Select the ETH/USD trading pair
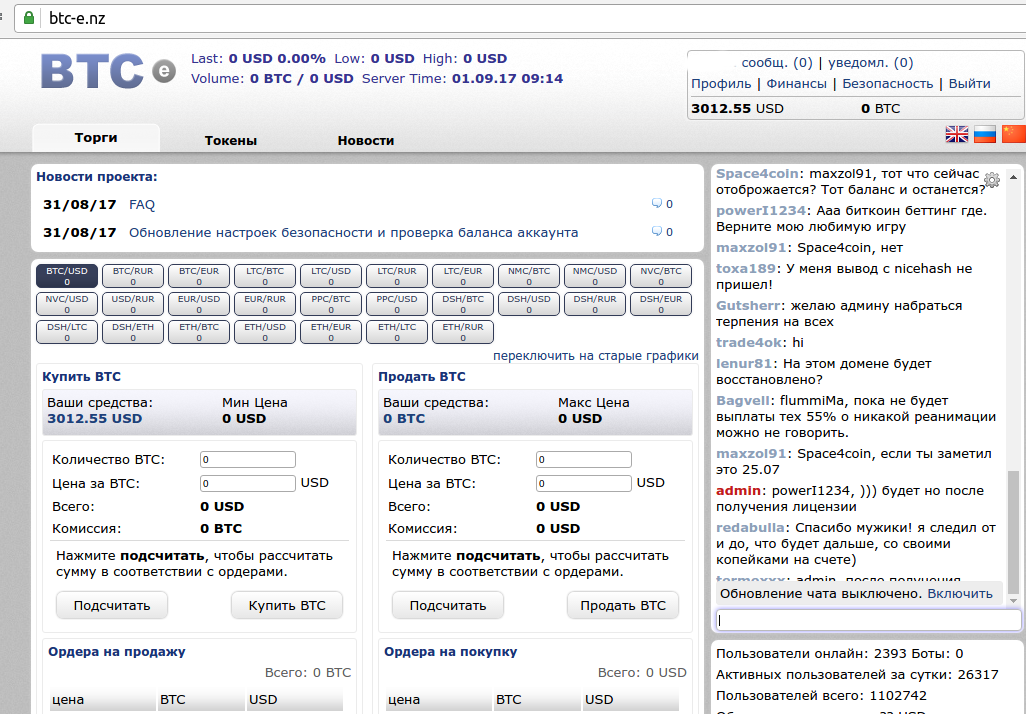 point(265,332)
